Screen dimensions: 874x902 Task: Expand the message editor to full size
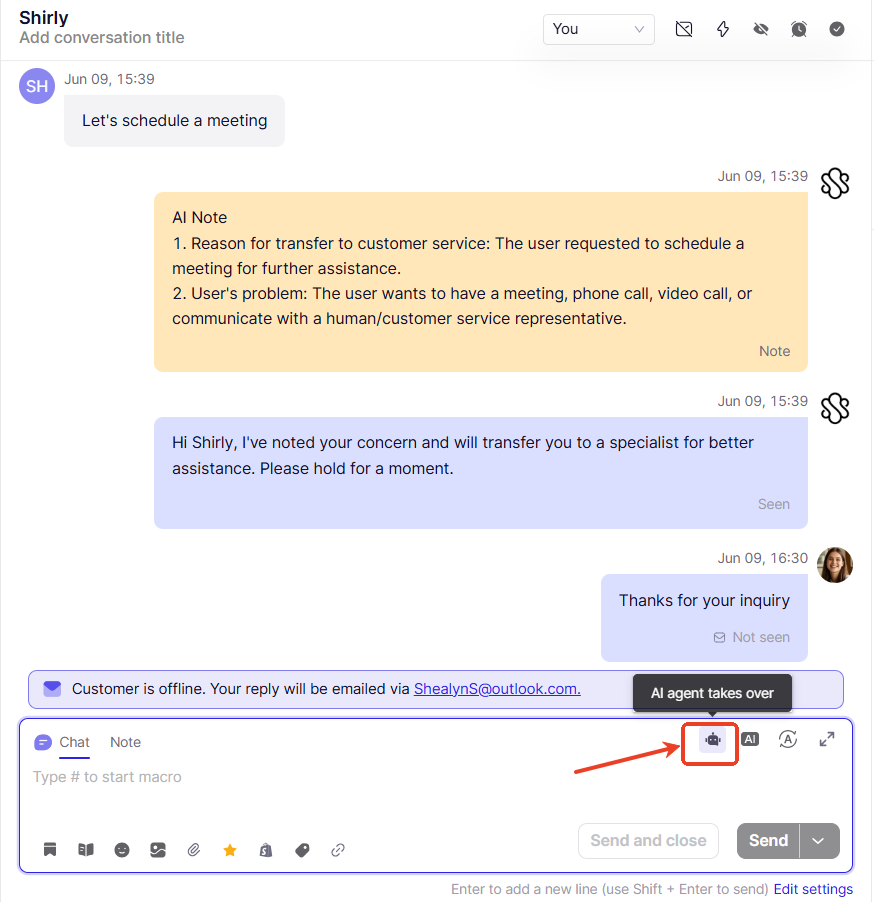(827, 739)
